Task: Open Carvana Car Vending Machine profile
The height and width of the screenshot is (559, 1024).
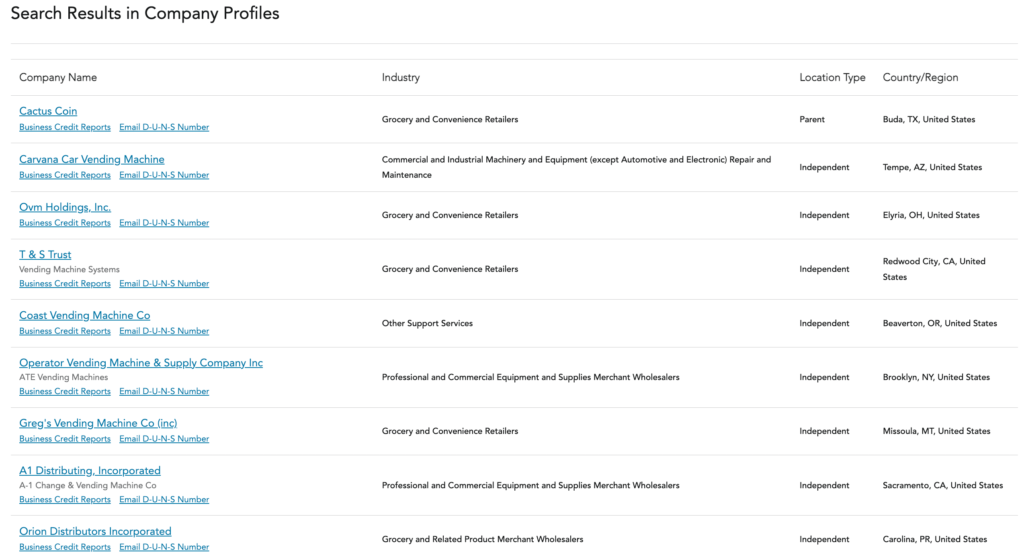Action: [x=92, y=159]
